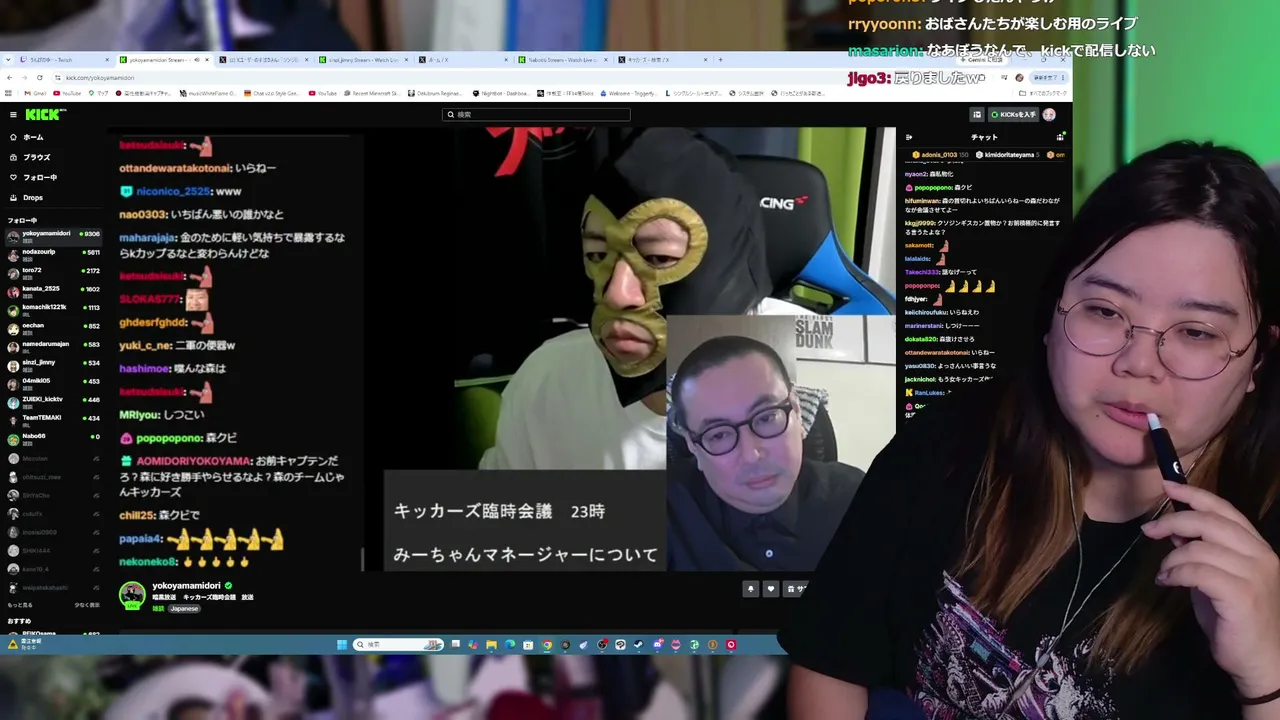Select toro72 in the followed channels list
1280x720 pixels.
(x=53, y=272)
